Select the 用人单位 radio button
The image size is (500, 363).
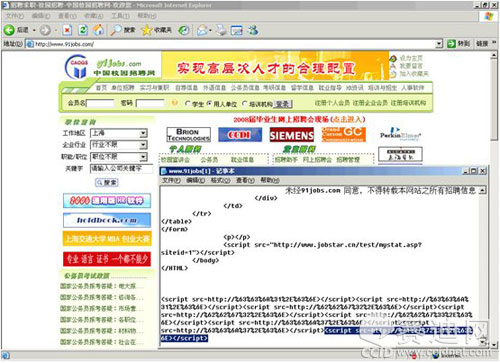tap(209, 104)
